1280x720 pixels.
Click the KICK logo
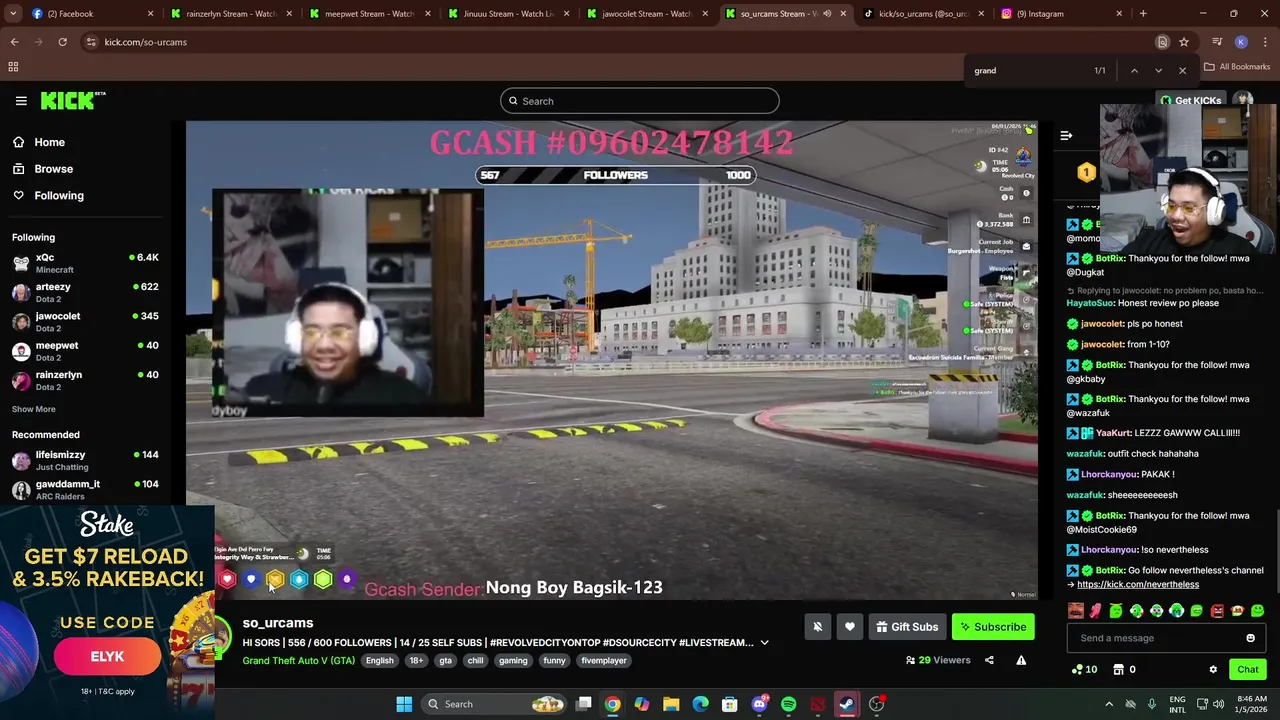point(73,100)
